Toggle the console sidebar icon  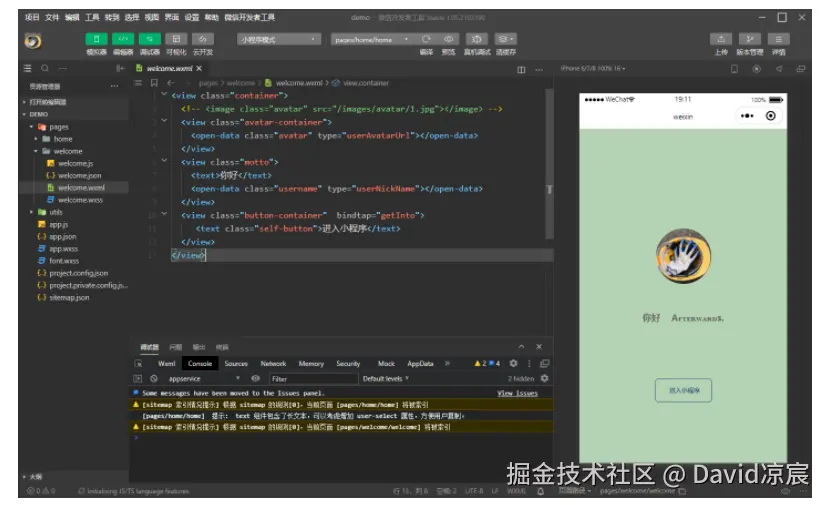coord(138,378)
